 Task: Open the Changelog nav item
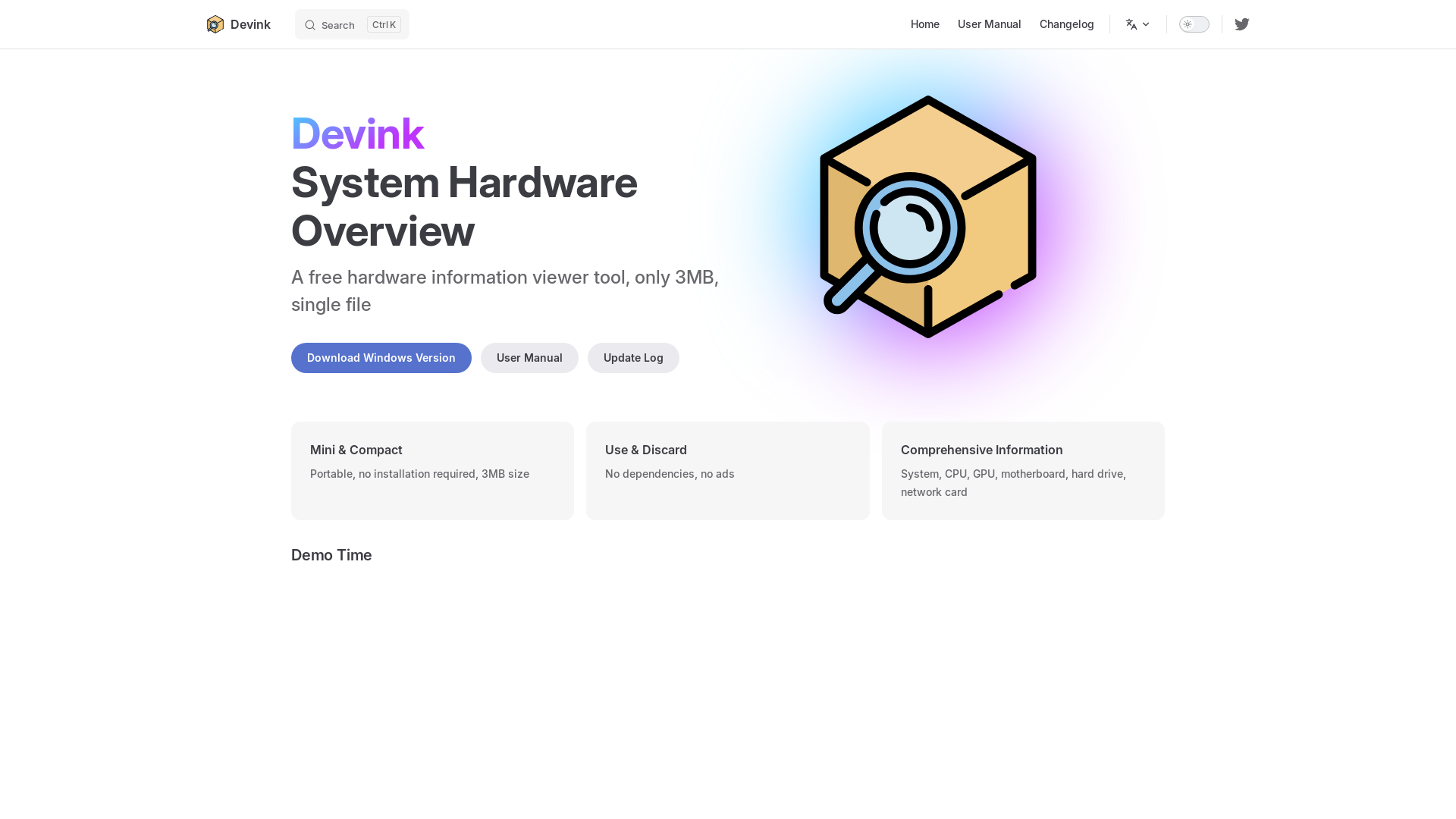click(1066, 24)
